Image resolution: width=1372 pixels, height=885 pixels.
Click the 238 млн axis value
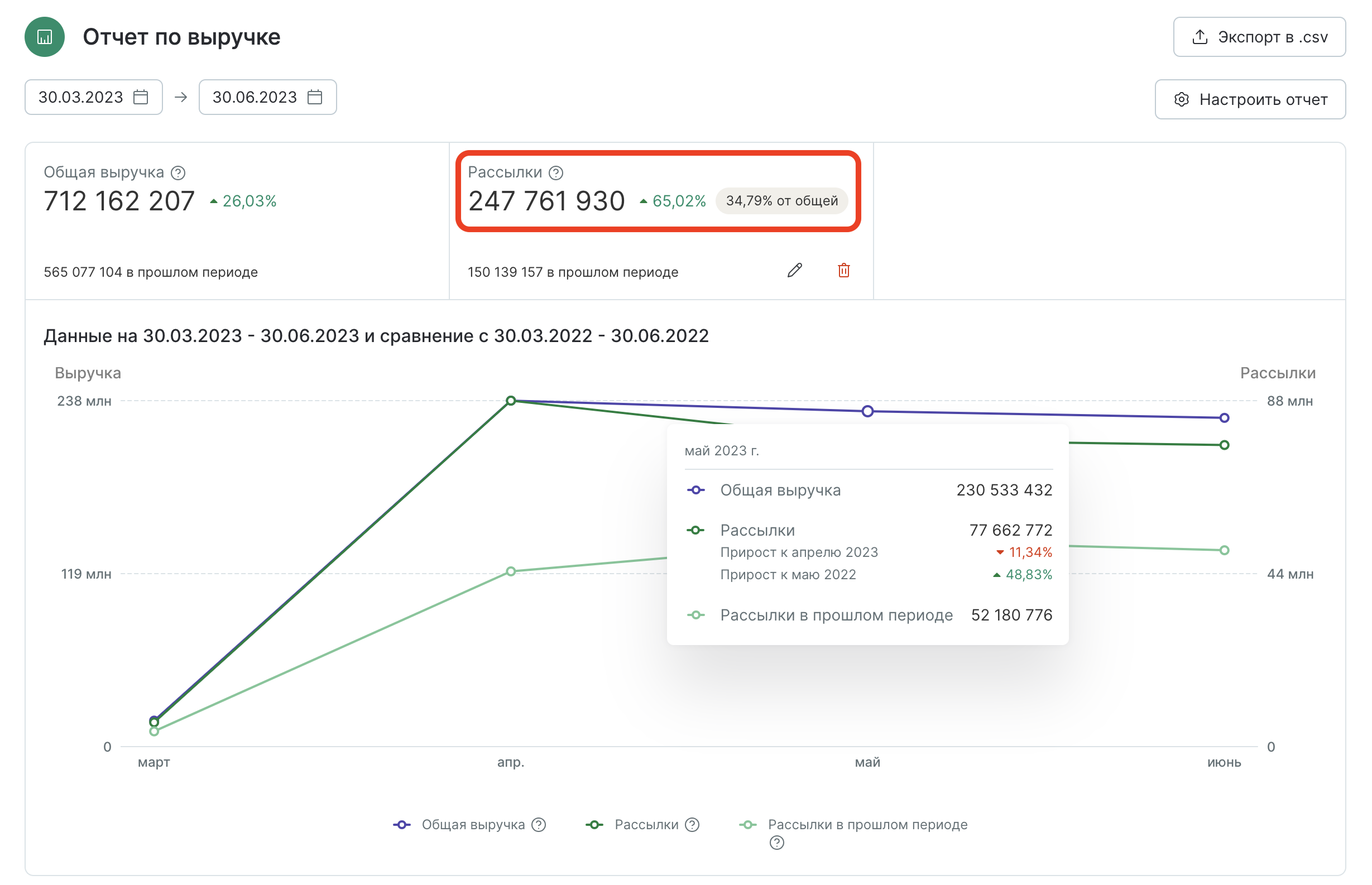(x=84, y=401)
